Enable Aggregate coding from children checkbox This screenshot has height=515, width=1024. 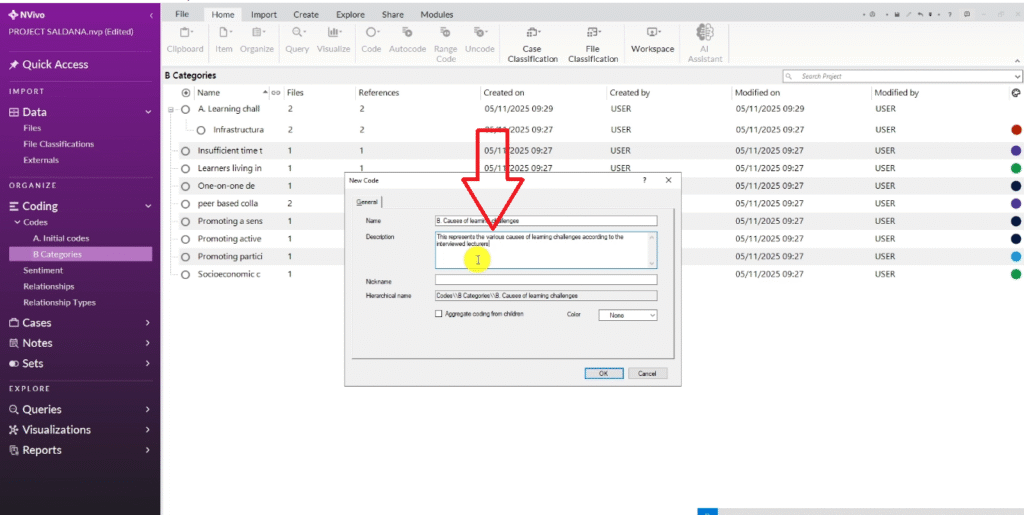click(x=439, y=314)
